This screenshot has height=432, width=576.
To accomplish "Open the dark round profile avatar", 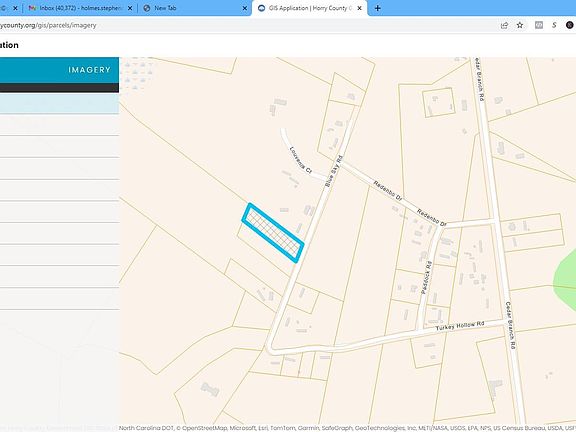I will pyautogui.click(x=570, y=25).
